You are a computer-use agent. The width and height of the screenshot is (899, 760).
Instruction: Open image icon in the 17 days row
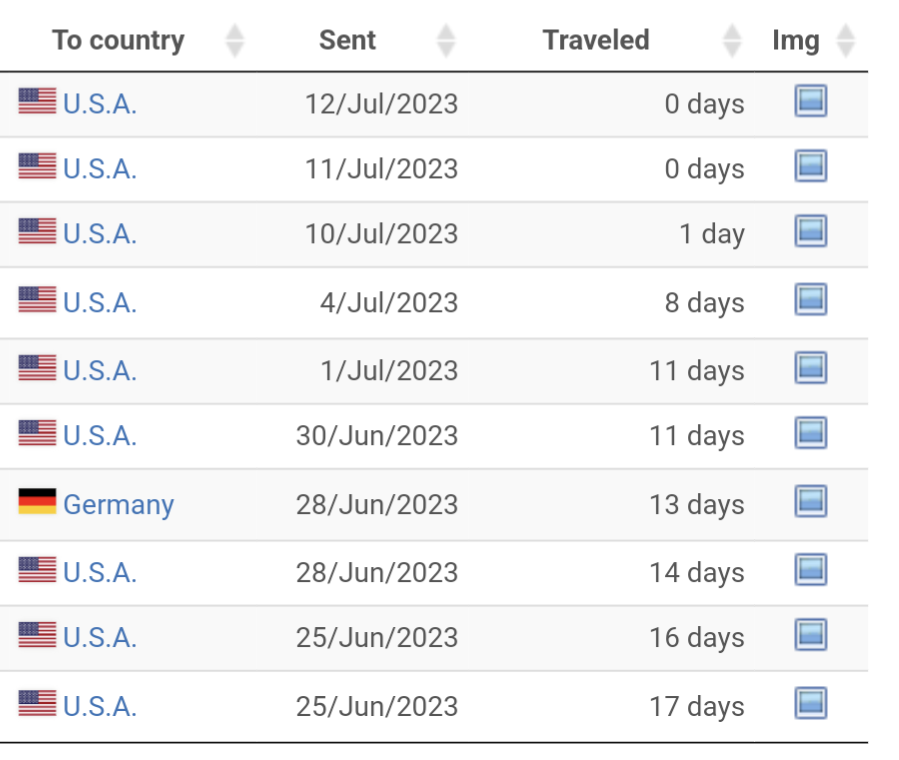810,703
